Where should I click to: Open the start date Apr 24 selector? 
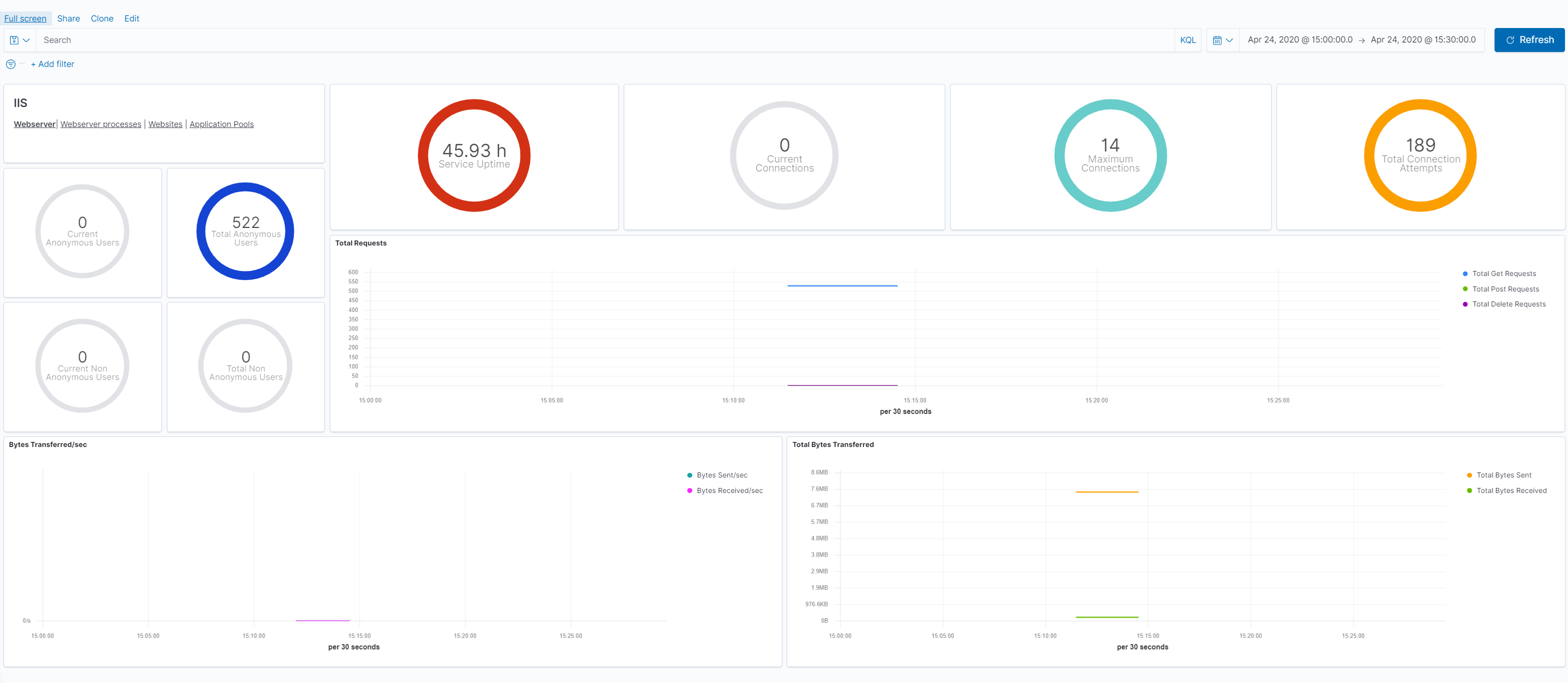pyautogui.click(x=1299, y=39)
